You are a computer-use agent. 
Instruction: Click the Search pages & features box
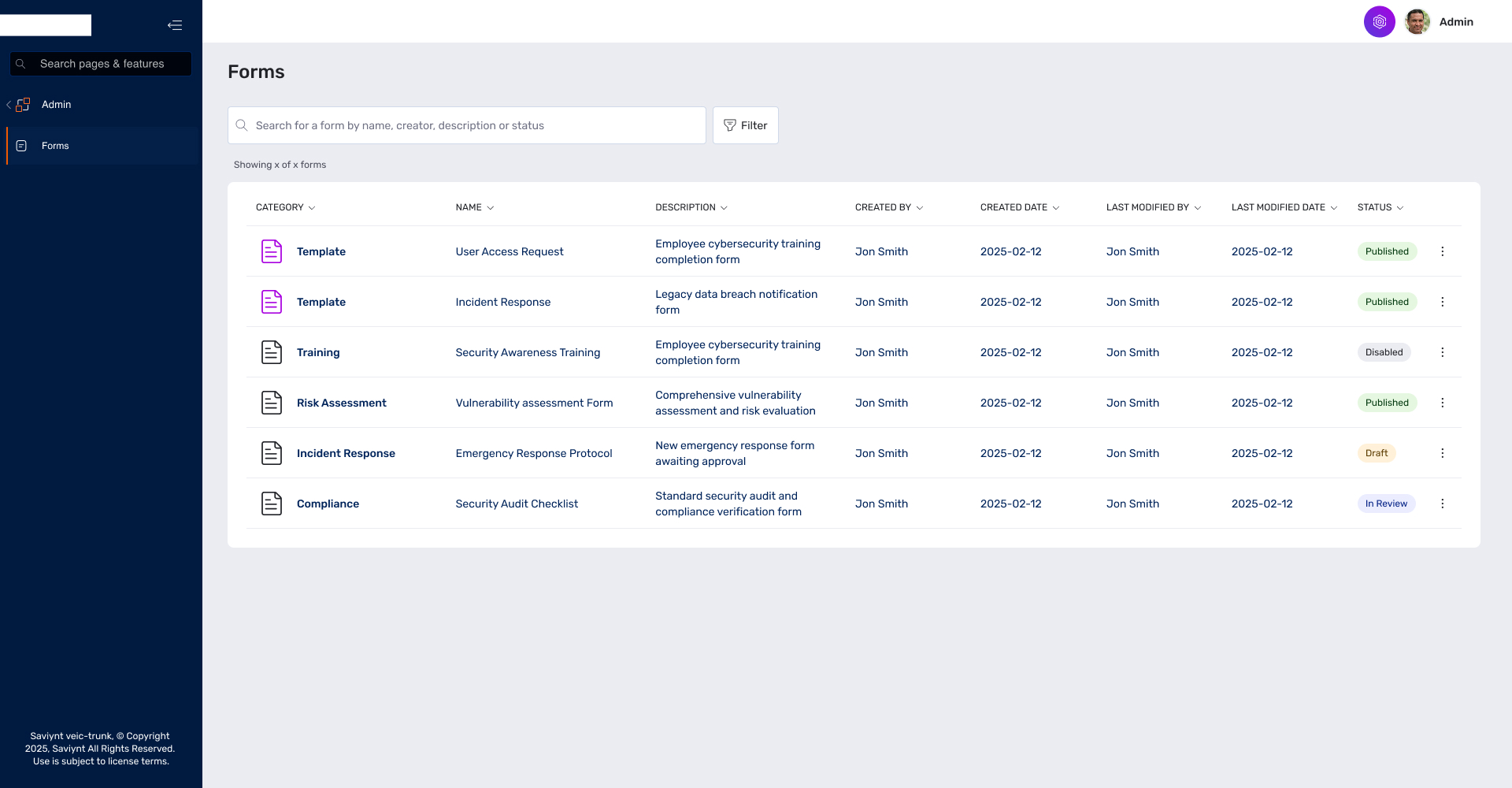(101, 64)
